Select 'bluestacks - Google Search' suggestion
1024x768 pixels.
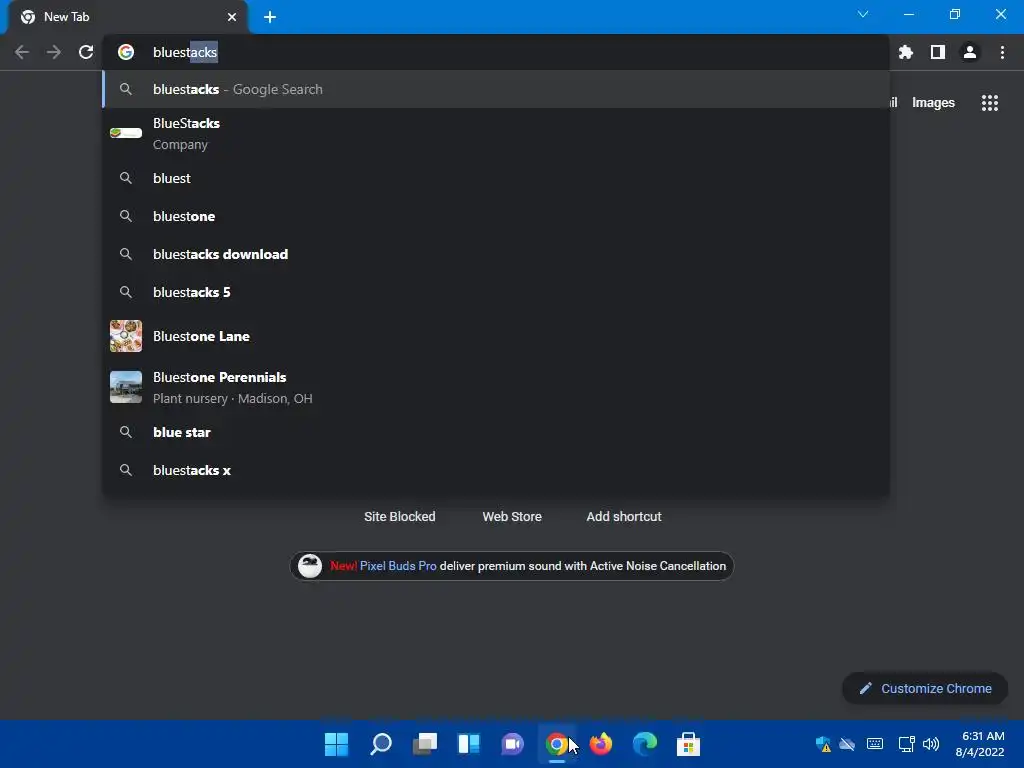pyautogui.click(x=496, y=89)
